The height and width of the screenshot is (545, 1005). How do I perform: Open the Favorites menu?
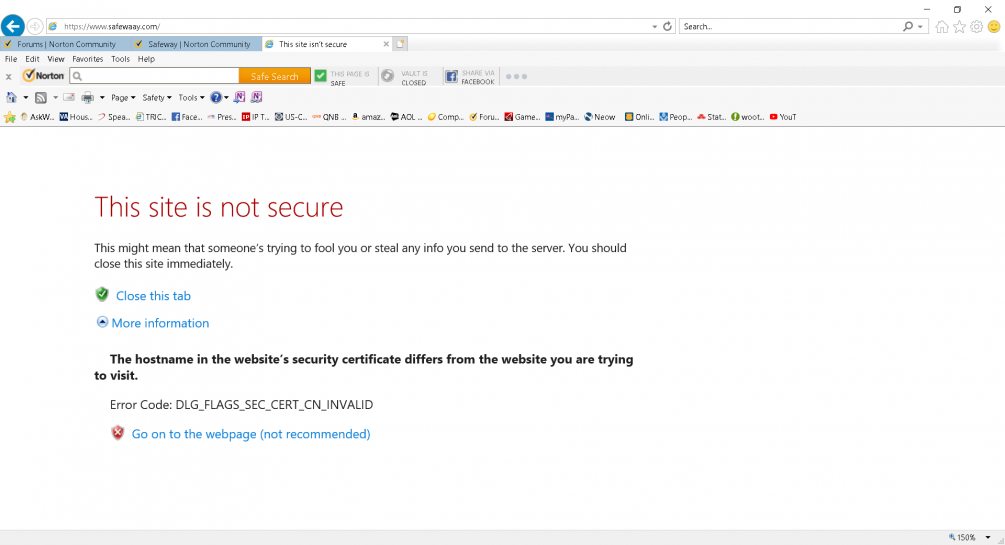tap(87, 59)
